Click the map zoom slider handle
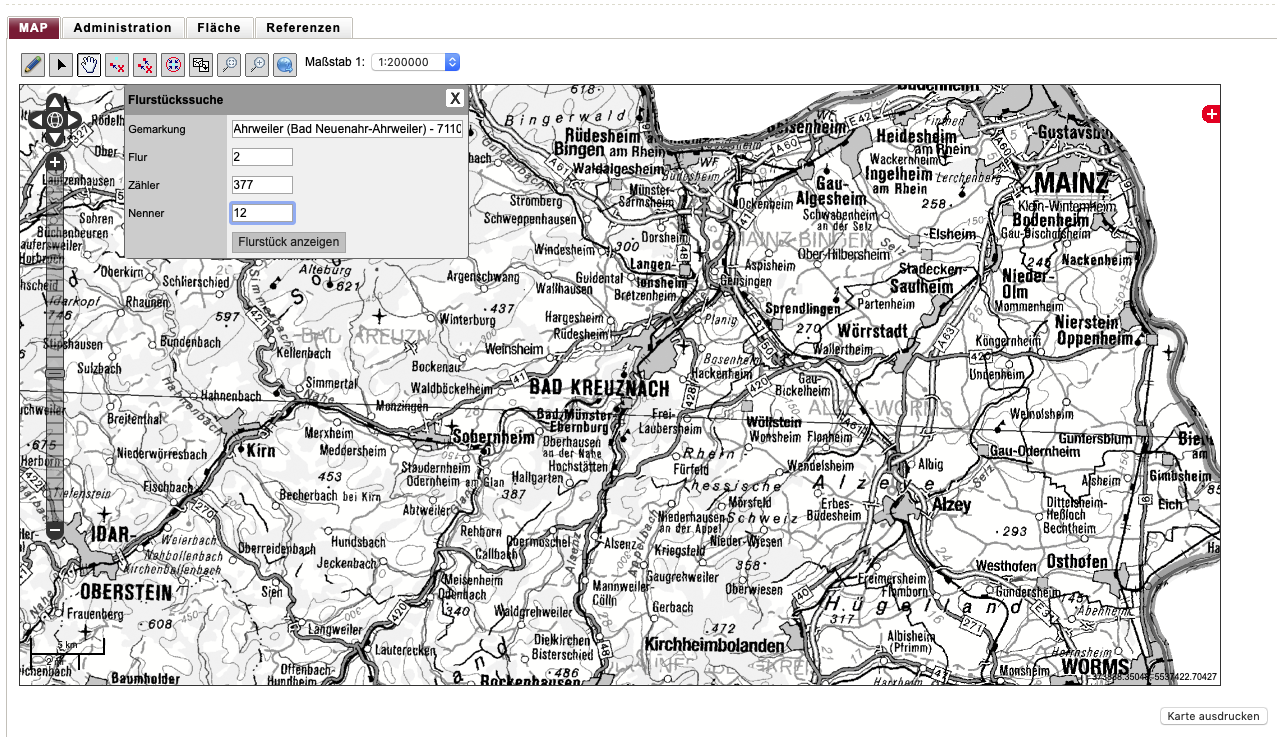1277x737 pixels. 55,373
